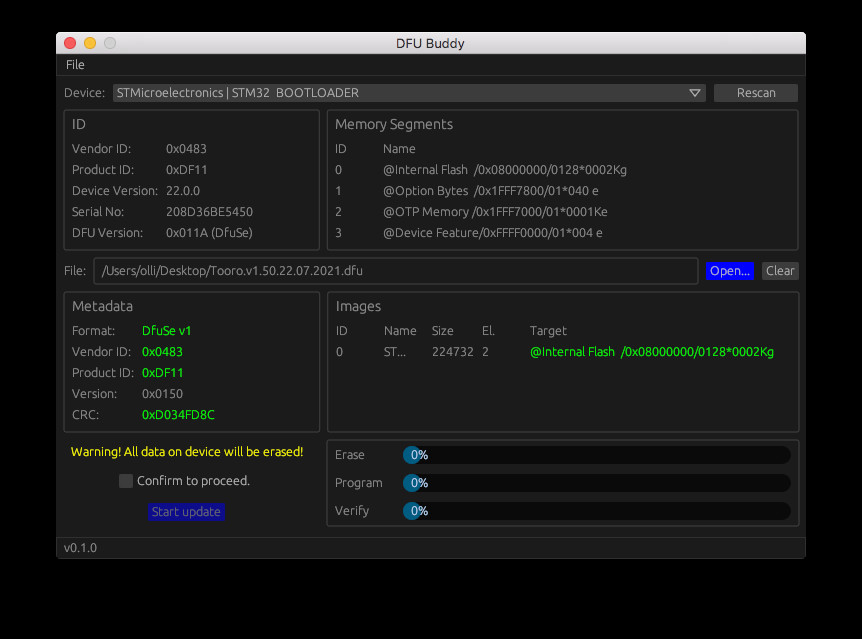Click the yellow minimize window button

90,43
